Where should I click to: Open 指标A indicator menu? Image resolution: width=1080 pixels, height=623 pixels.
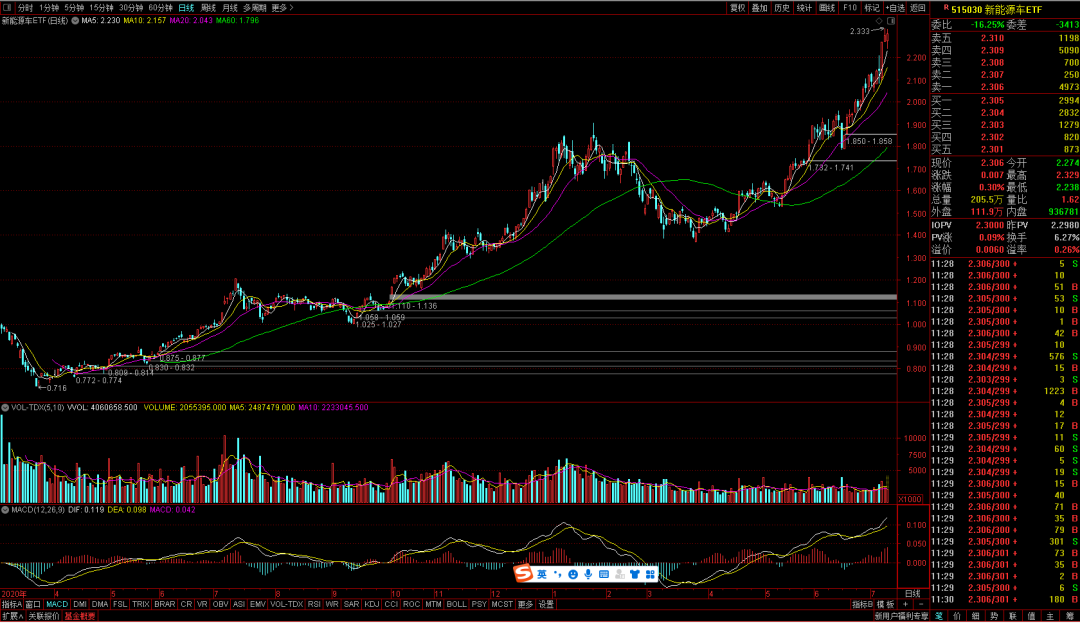pos(12,604)
